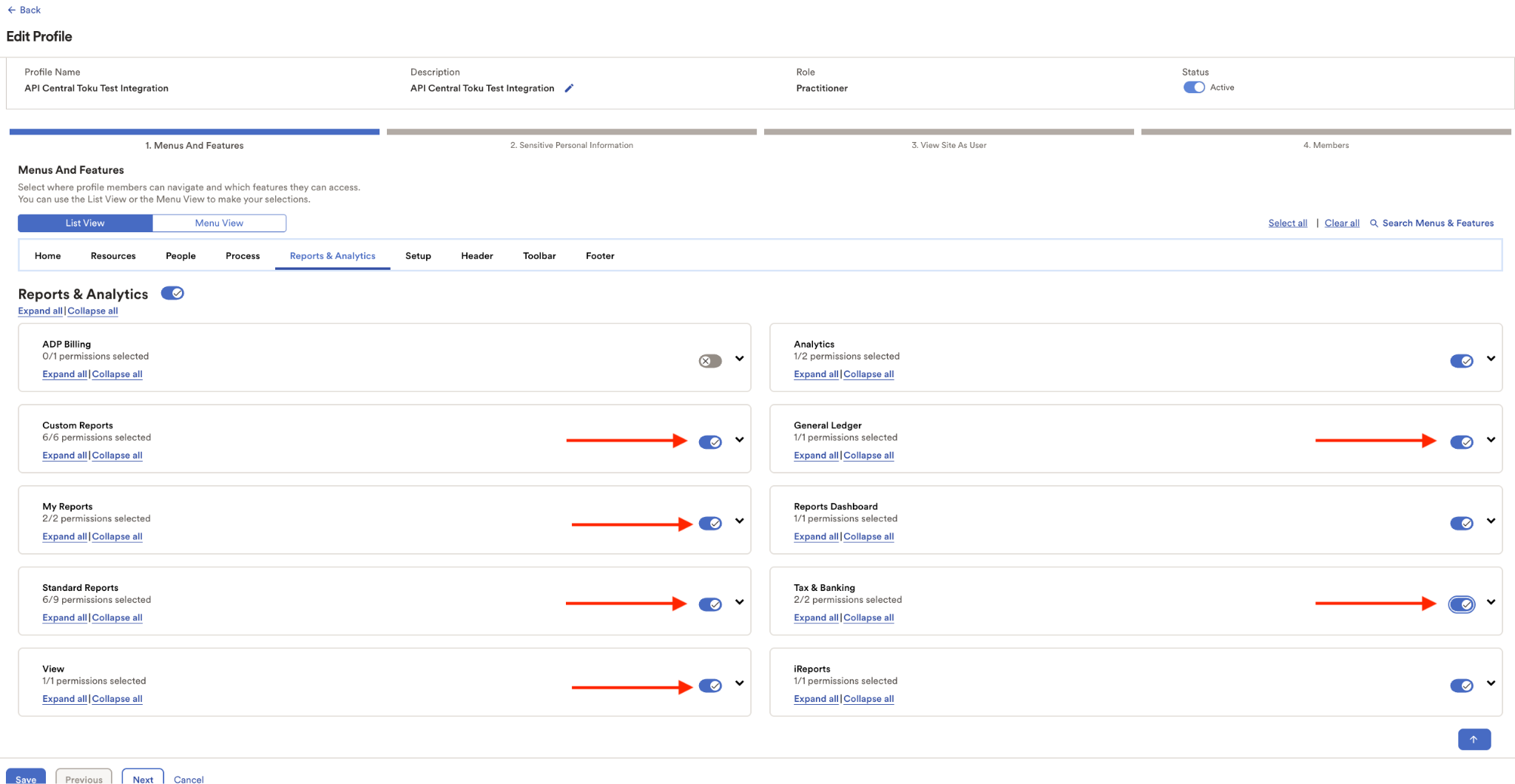Turn off the My Reports toggle
The width and height of the screenshot is (1515, 784).
coord(710,524)
